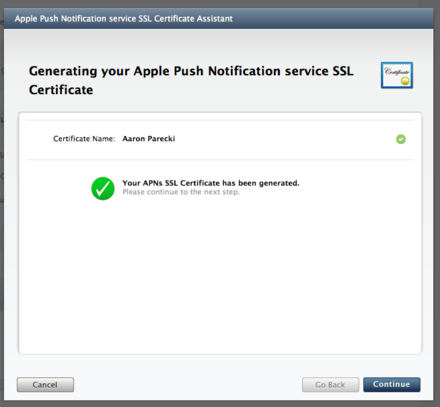Click the certificate icon with gold seal
Viewport: 440px width, 407px height.
pos(397,75)
